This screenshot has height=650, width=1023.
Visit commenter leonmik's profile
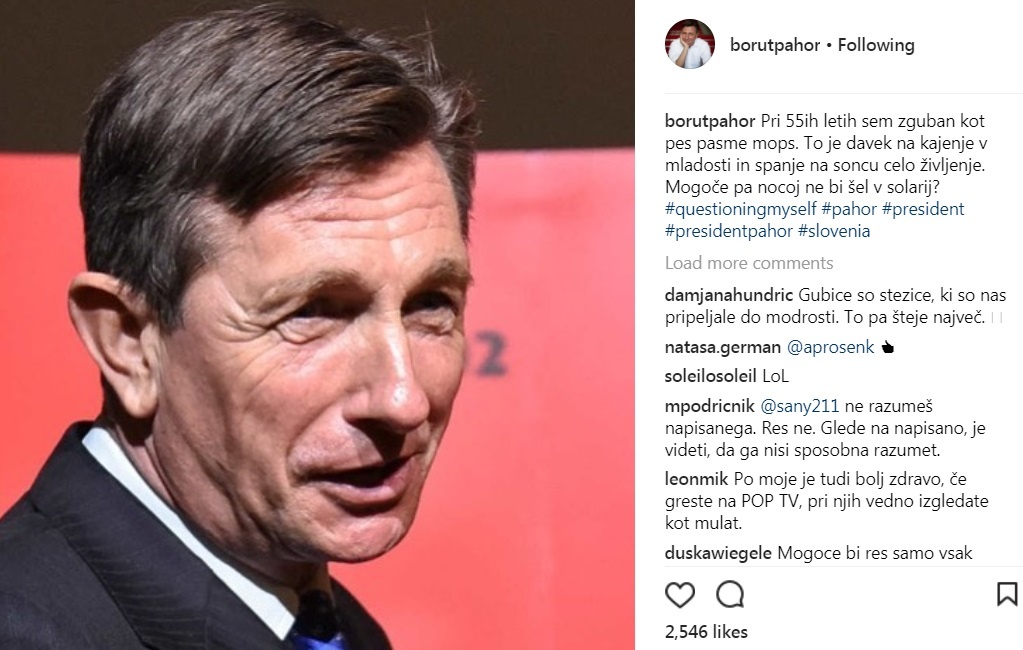696,479
